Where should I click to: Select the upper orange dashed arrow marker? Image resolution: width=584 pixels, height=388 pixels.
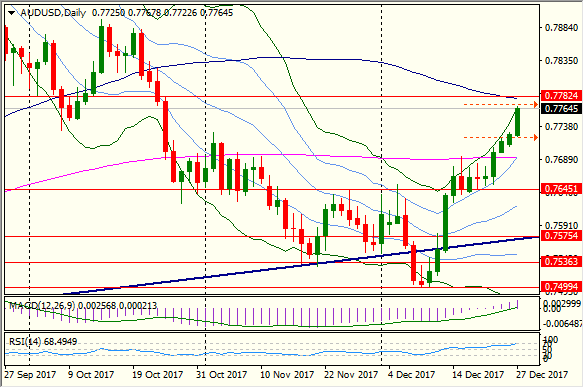tap(501, 104)
